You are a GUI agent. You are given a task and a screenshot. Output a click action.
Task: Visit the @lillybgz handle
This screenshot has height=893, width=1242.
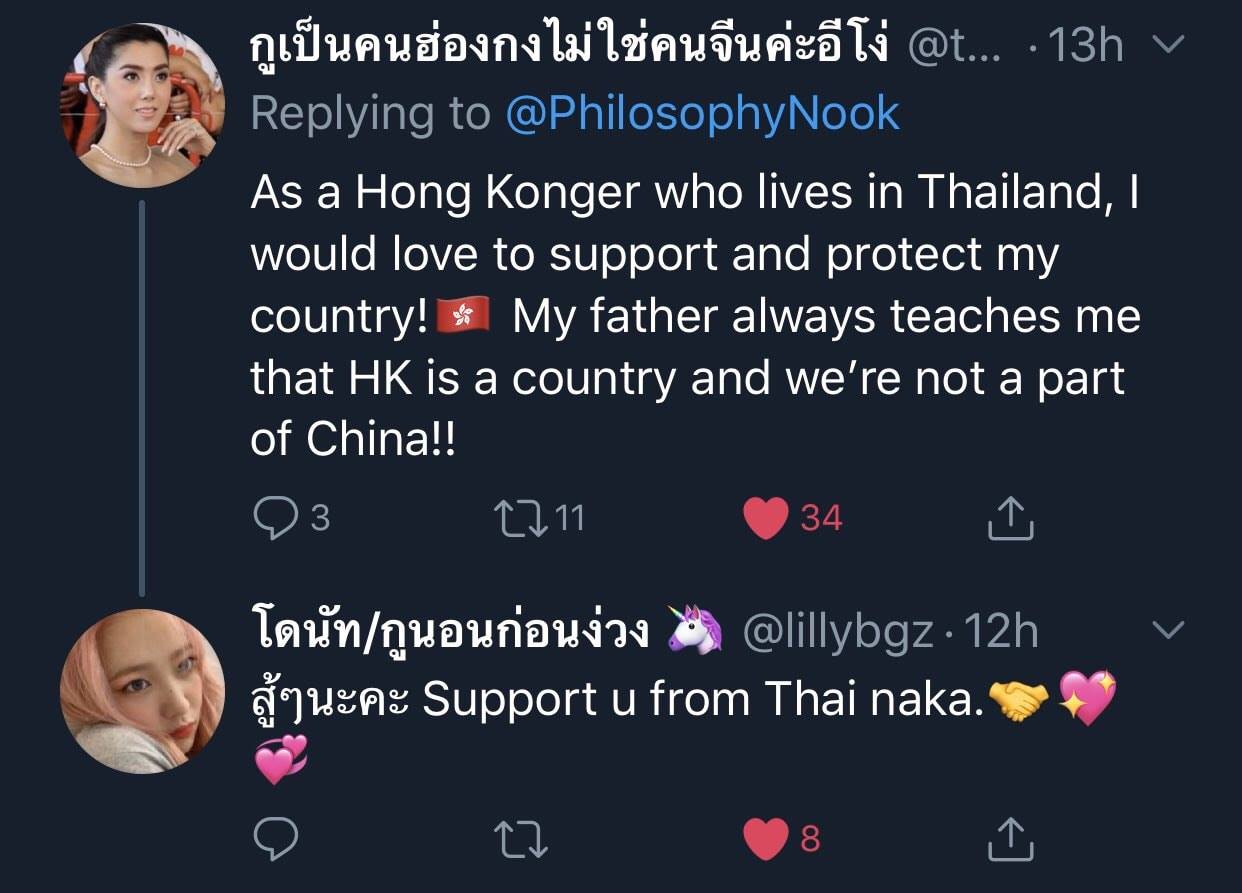837,632
